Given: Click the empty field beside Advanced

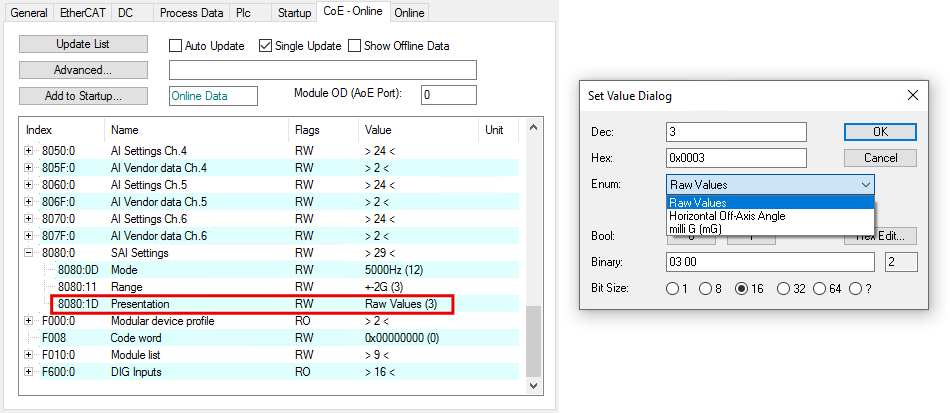Looking at the screenshot, I should 322,70.
